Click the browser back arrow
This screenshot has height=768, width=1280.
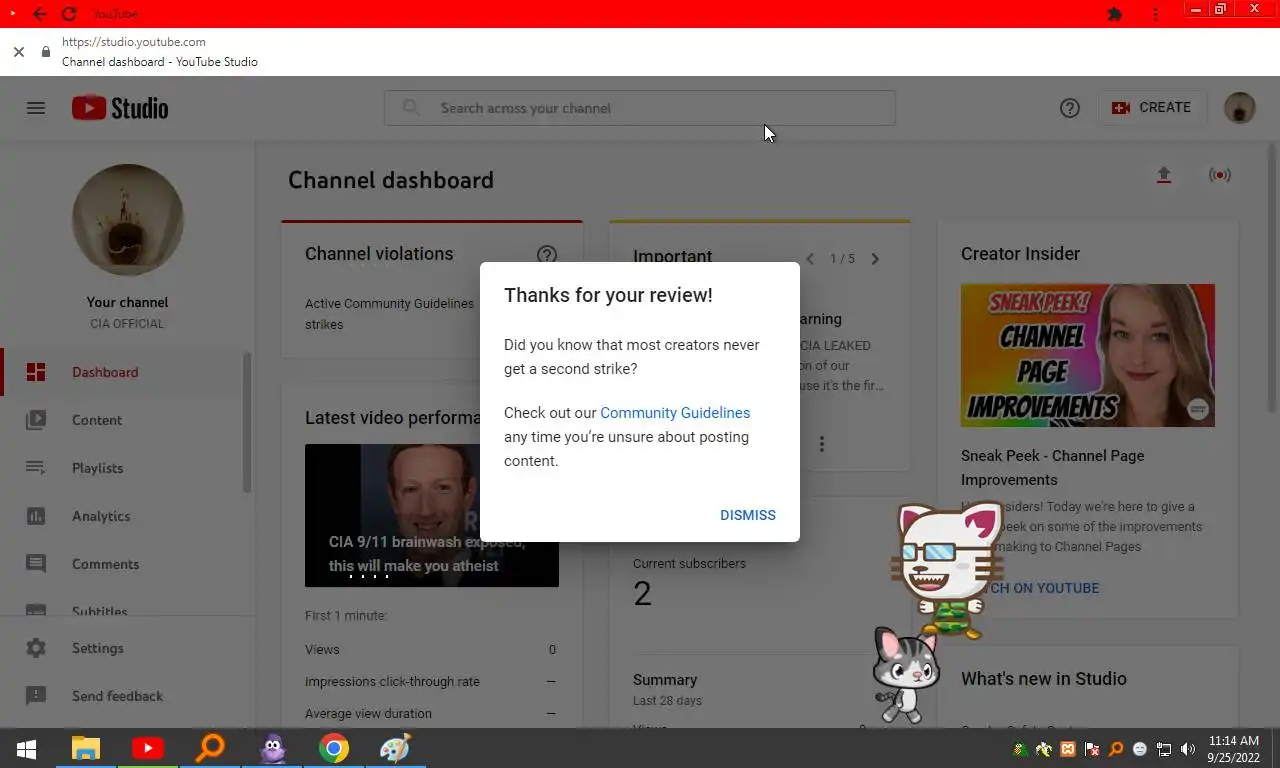pos(39,14)
